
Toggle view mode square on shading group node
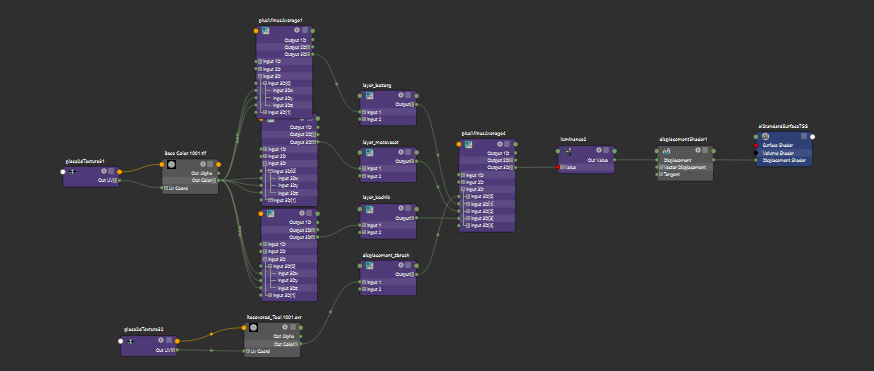click(804, 136)
